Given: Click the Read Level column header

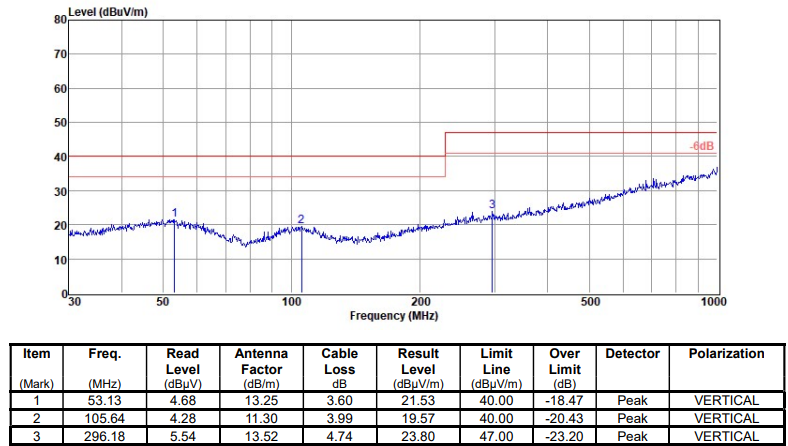Looking at the screenshot, I should point(183,361).
